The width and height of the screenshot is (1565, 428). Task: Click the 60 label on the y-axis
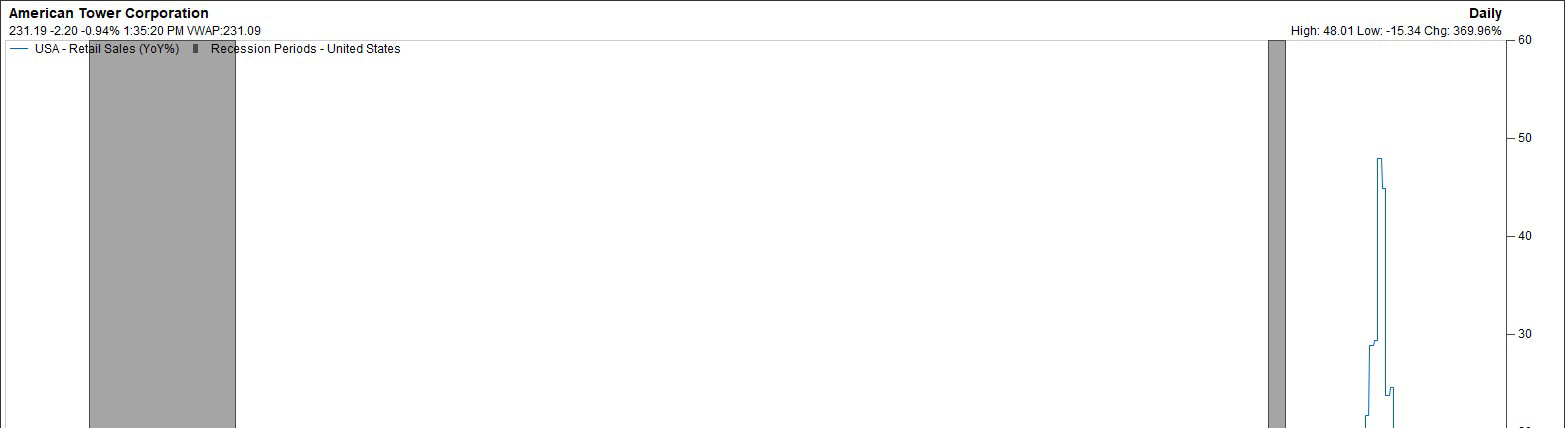pos(1525,40)
